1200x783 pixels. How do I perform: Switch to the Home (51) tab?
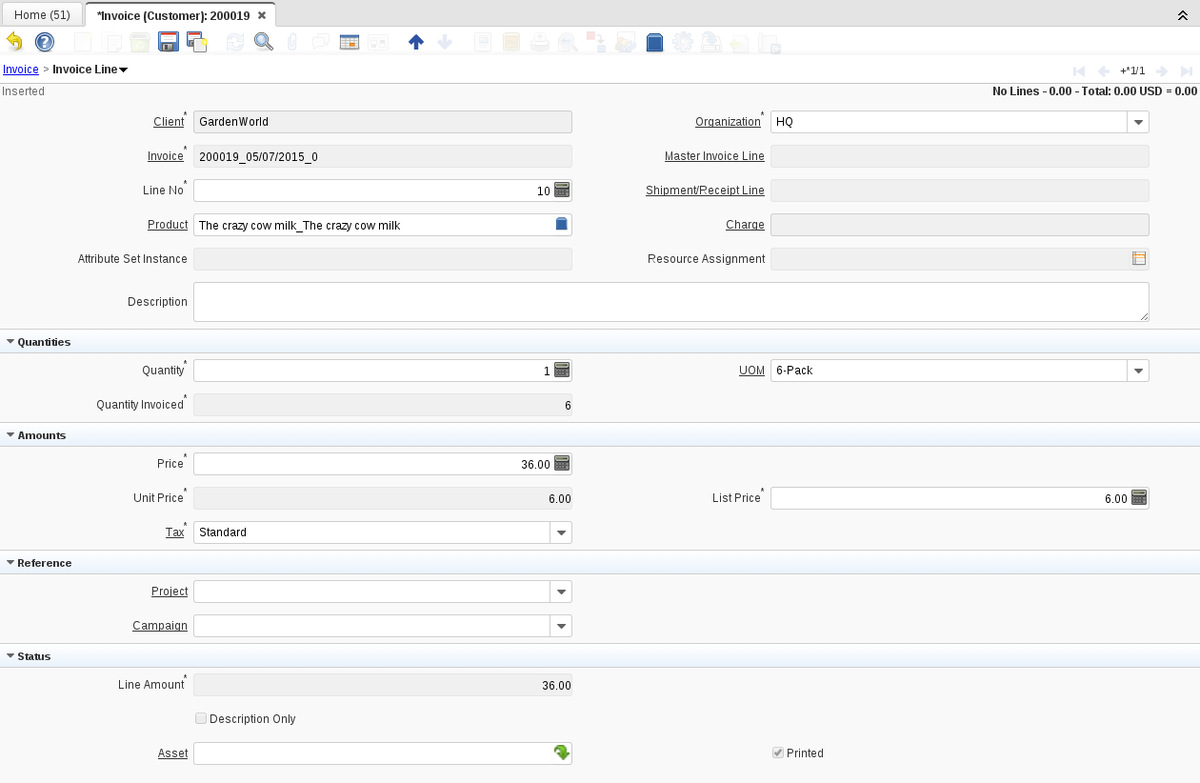42,15
